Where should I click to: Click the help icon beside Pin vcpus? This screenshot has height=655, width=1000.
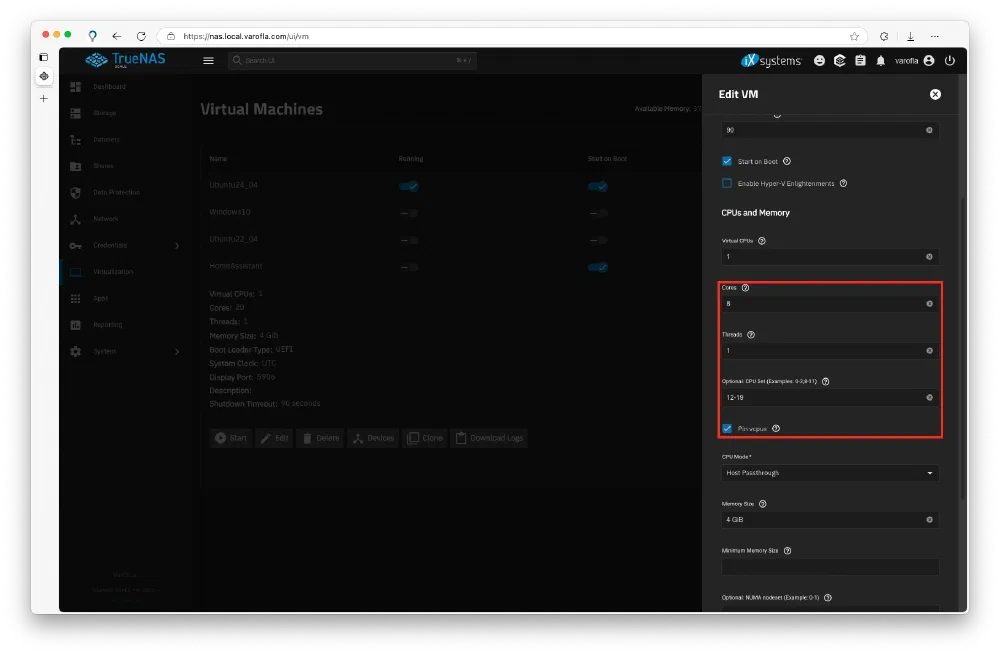click(x=776, y=428)
